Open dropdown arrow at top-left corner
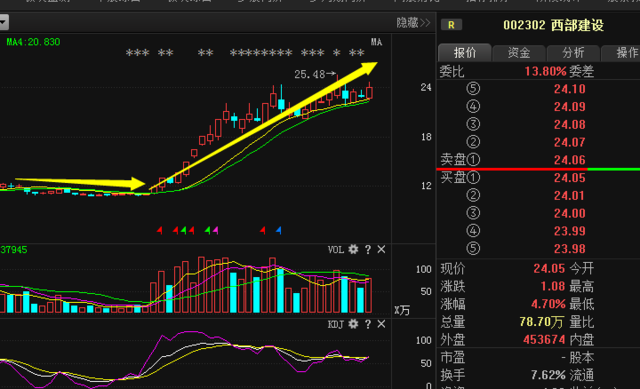The width and height of the screenshot is (640, 389). (4, 22)
